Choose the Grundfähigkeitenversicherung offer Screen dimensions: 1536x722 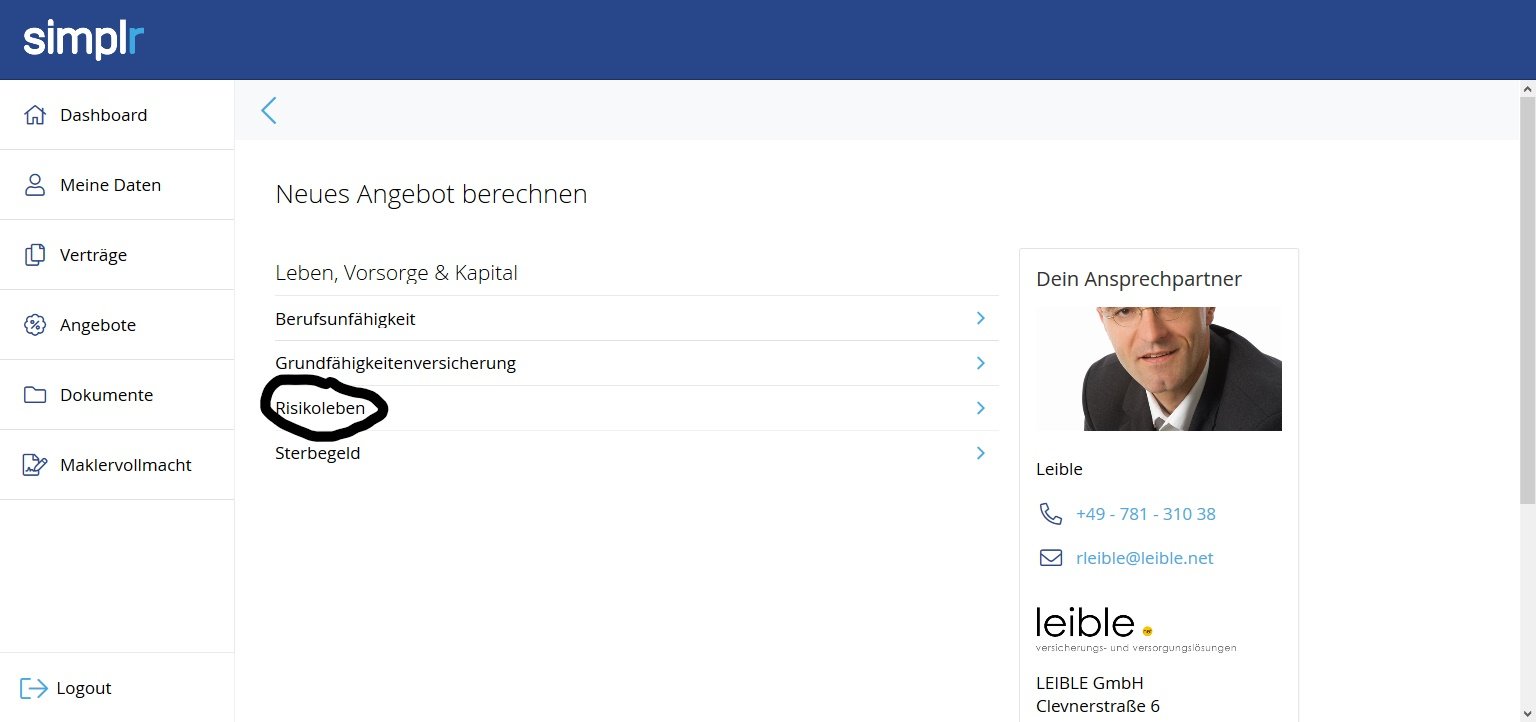637,363
